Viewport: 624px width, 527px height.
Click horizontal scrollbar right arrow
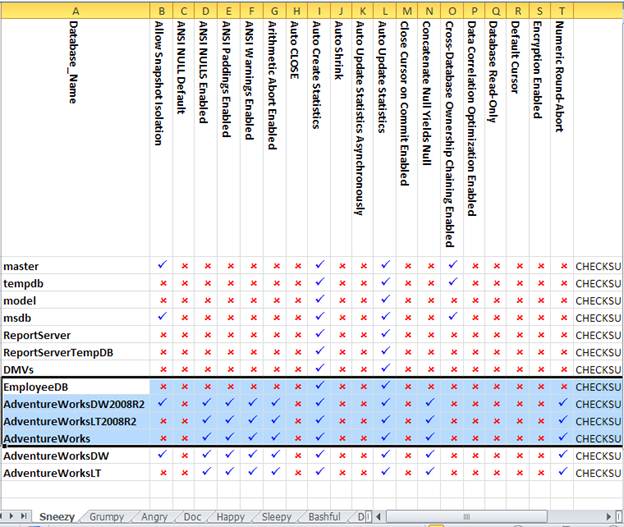[608, 517]
